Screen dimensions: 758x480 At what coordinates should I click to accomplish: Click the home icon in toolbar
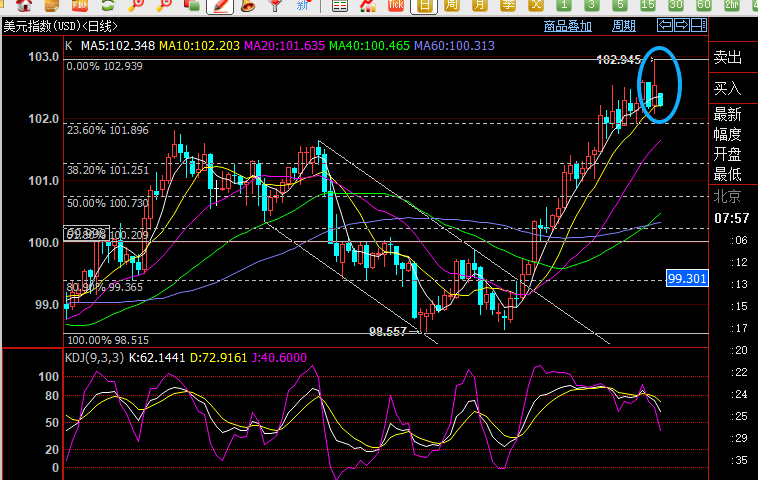[x=24, y=5]
